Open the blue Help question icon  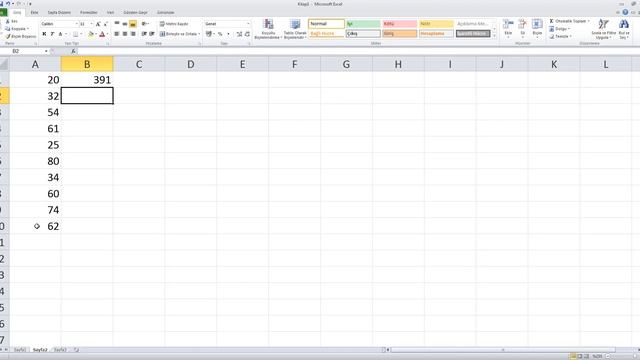625,12
